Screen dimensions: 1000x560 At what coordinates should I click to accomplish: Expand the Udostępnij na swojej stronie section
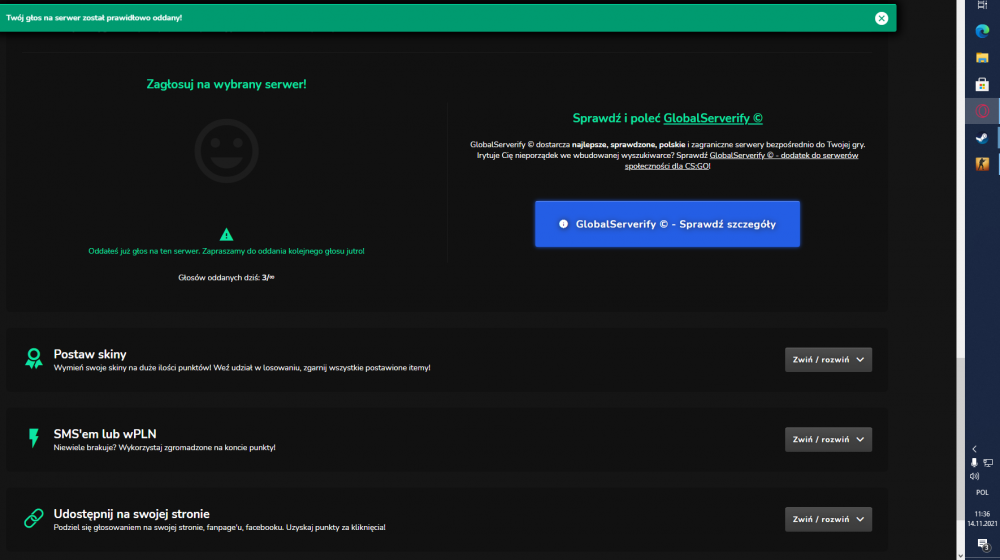828,519
